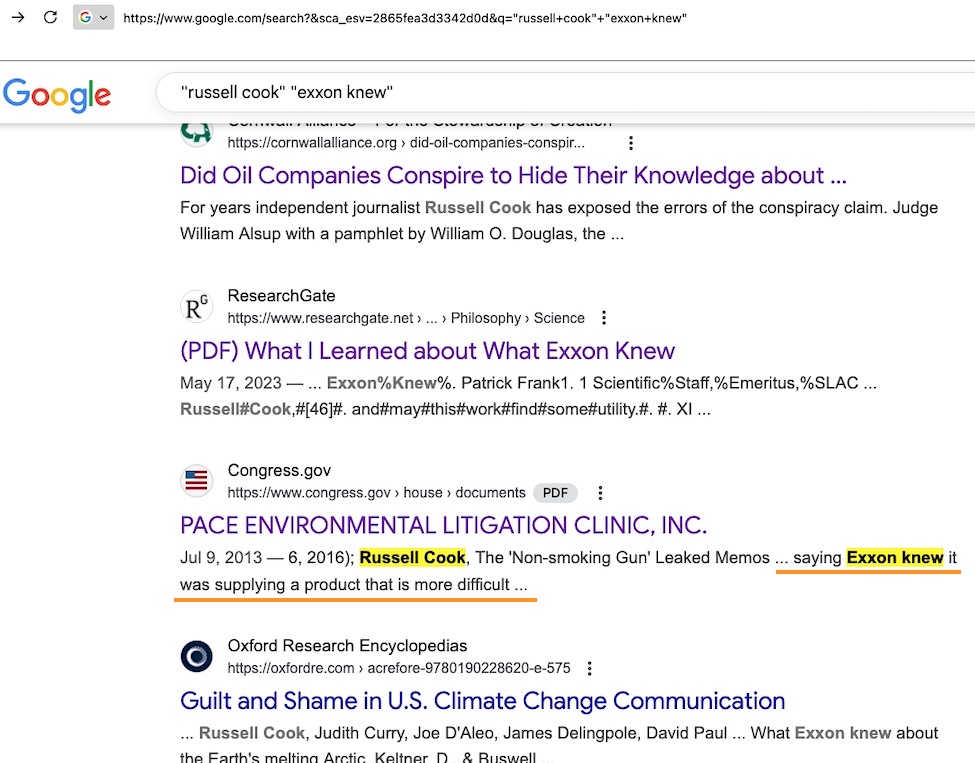Open Oxford result three-dot options

(x=589, y=668)
